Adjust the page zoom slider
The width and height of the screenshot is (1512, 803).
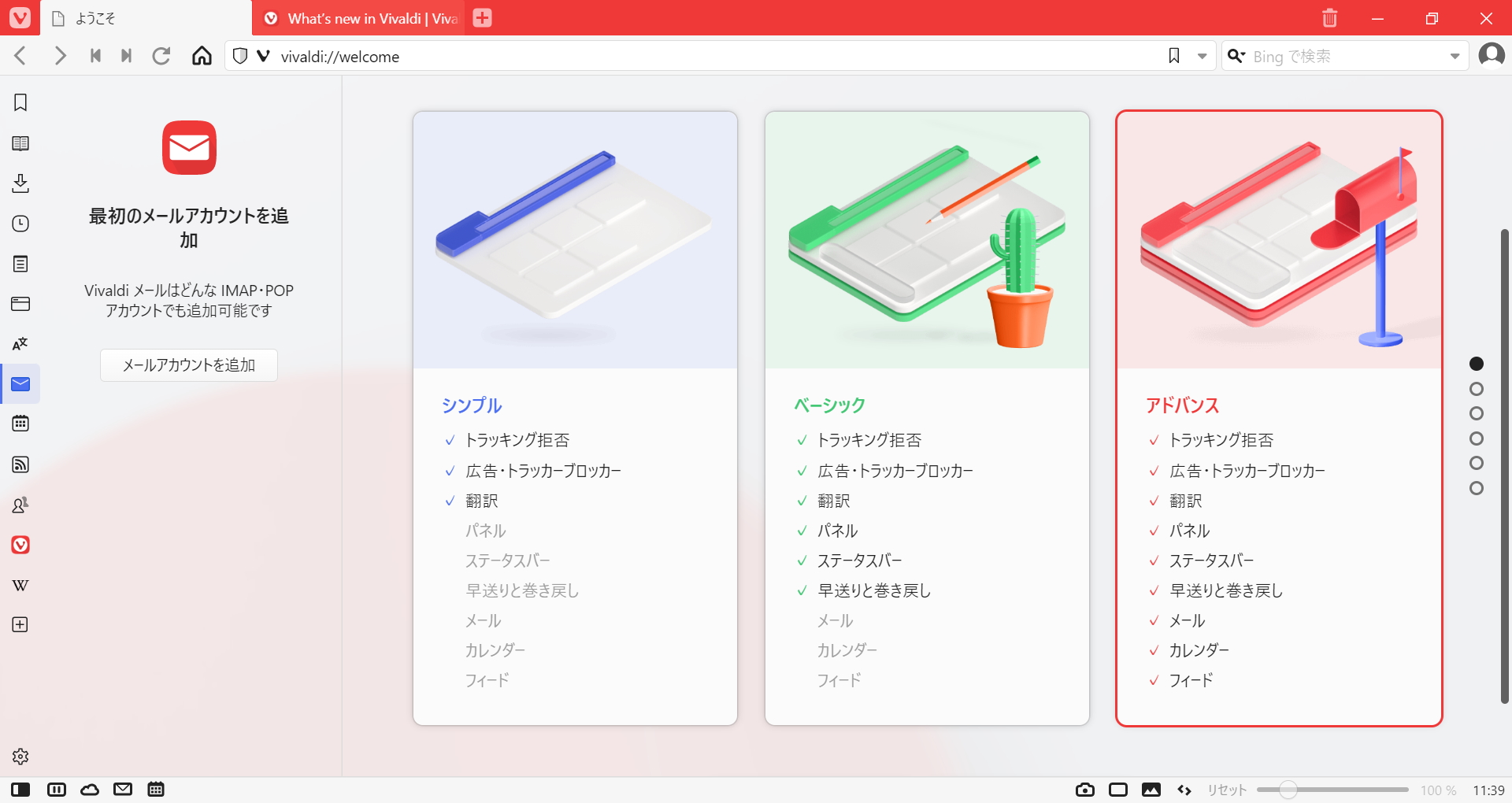(1332, 790)
